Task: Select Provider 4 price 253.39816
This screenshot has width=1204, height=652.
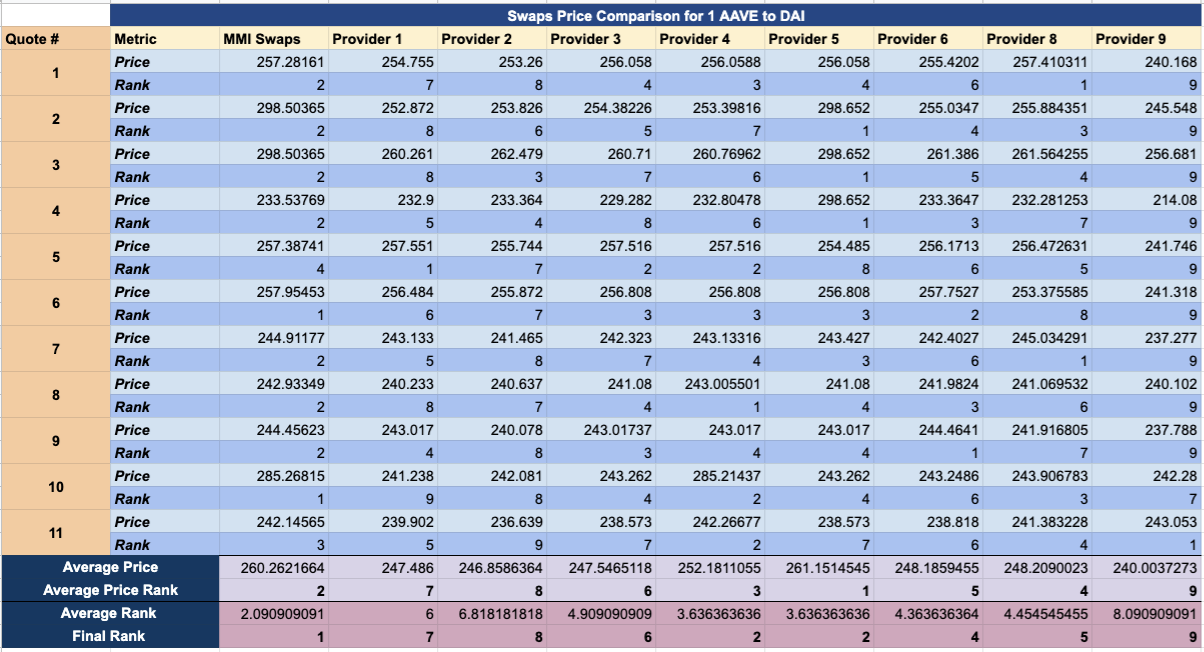Action: tap(710, 108)
